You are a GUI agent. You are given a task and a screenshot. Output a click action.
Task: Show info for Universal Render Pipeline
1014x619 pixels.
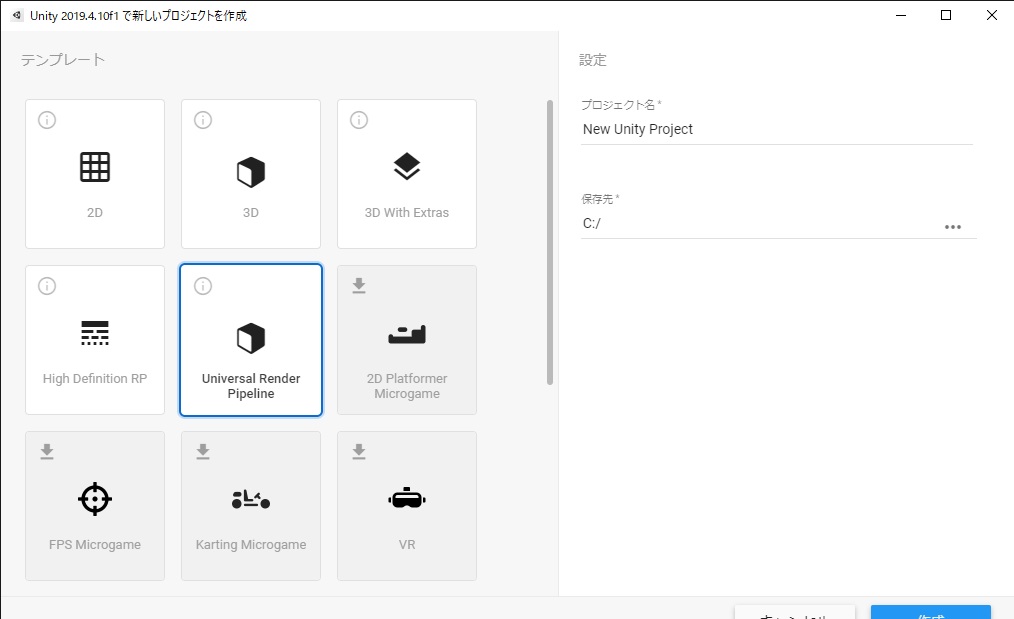coord(203,286)
